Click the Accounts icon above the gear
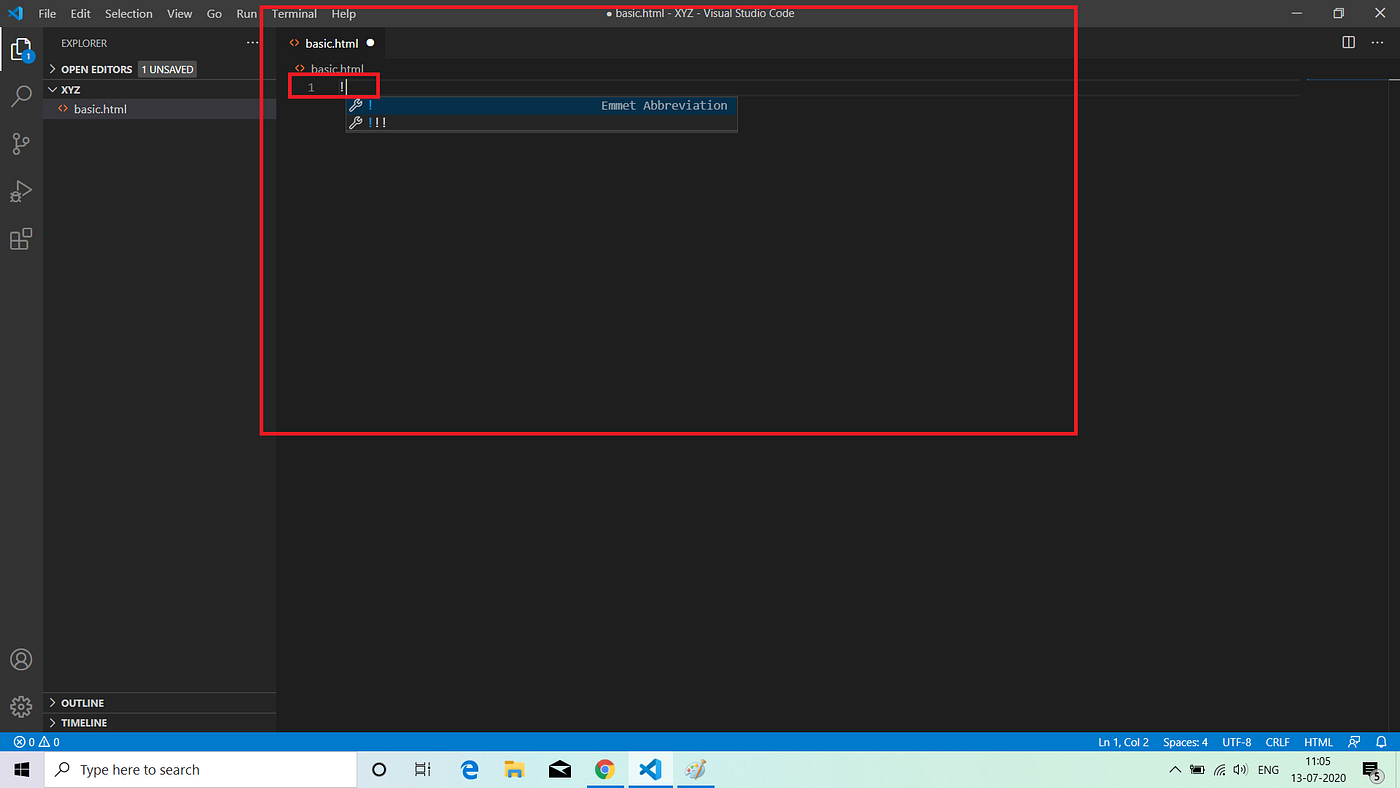 (x=22, y=659)
